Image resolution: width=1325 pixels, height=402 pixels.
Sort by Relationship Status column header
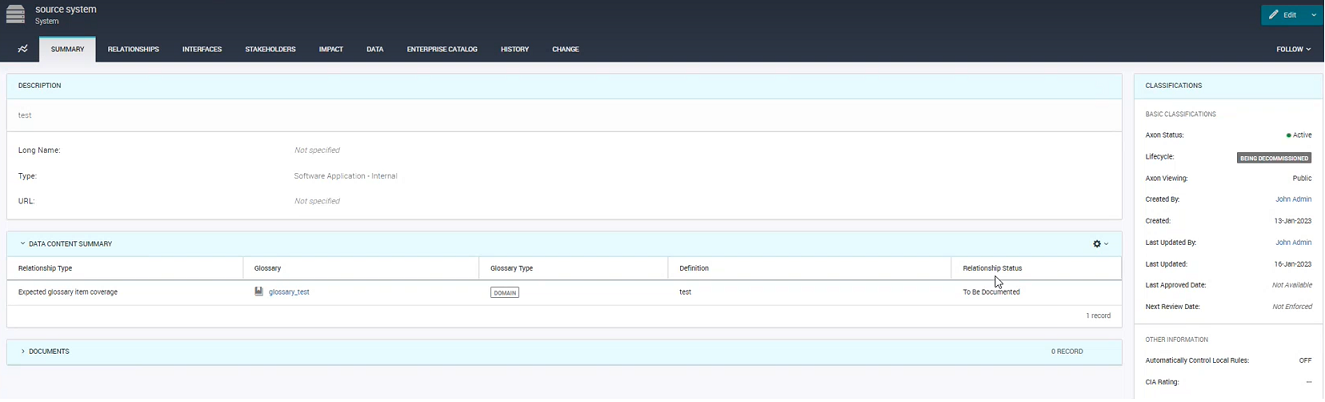[x=1036, y=268]
